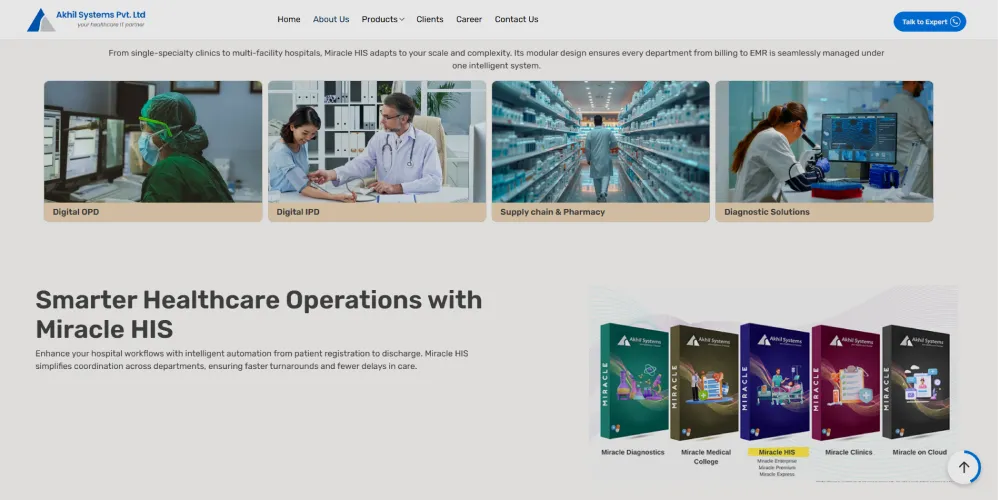Click the Akhil Systems Pvt. Ltd company name
Viewport: 998px width, 500px height.
[101, 15]
